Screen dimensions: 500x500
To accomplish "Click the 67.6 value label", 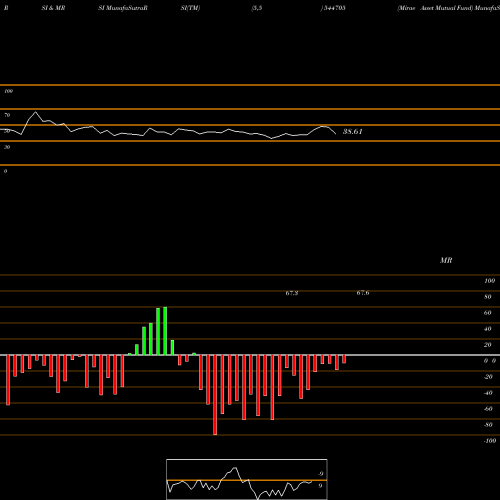I will [x=363, y=293].
